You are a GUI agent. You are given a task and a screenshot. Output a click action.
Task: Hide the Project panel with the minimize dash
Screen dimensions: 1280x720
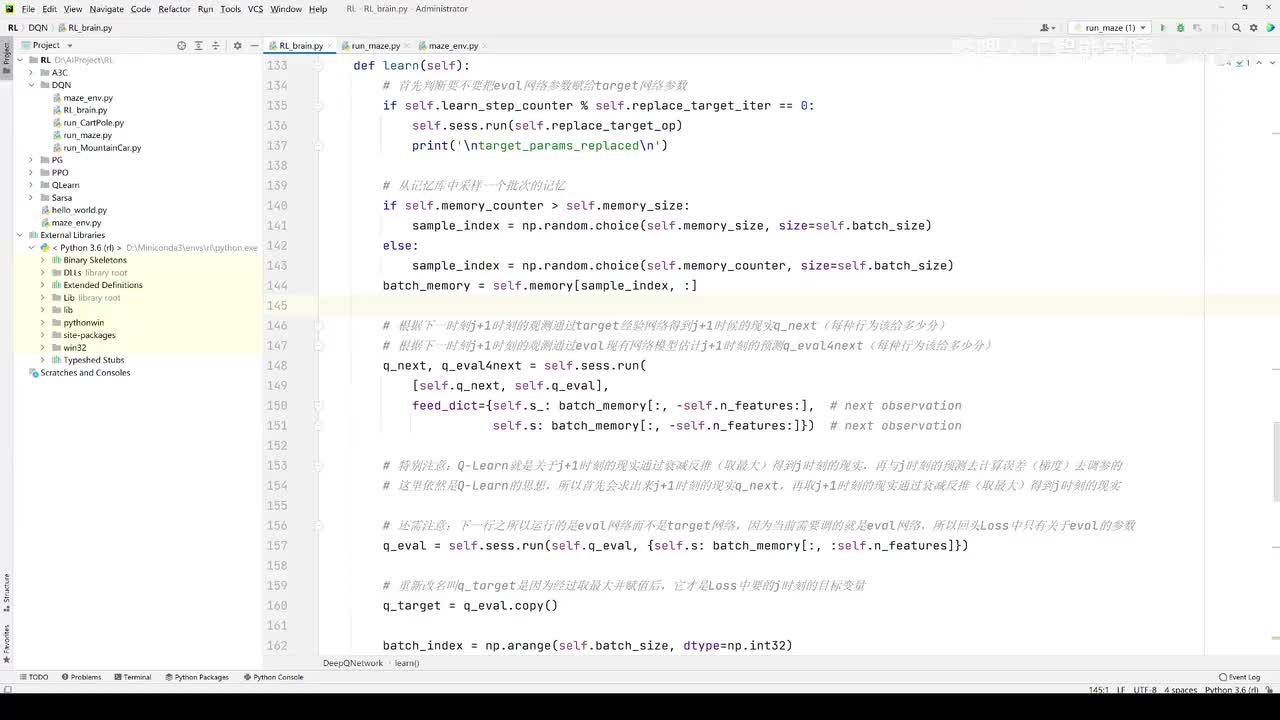[x=254, y=45]
